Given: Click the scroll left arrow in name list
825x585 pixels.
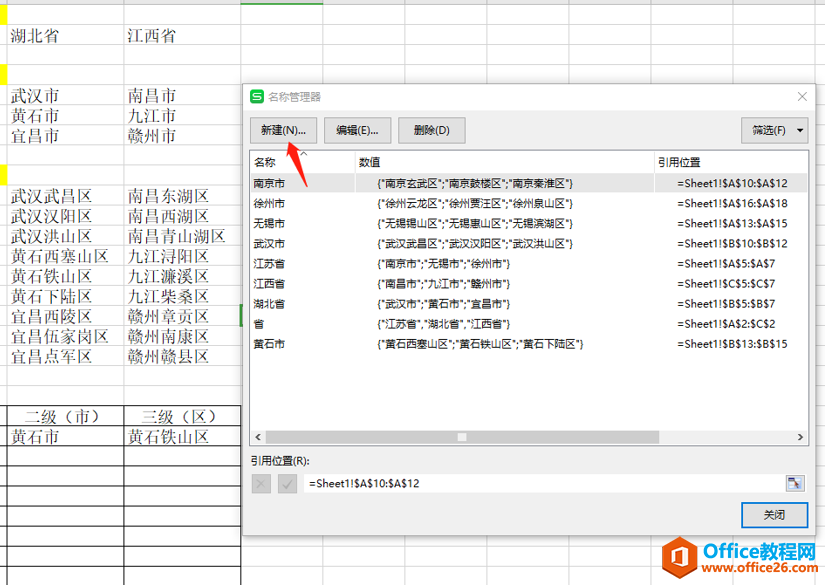Looking at the screenshot, I should [x=258, y=437].
